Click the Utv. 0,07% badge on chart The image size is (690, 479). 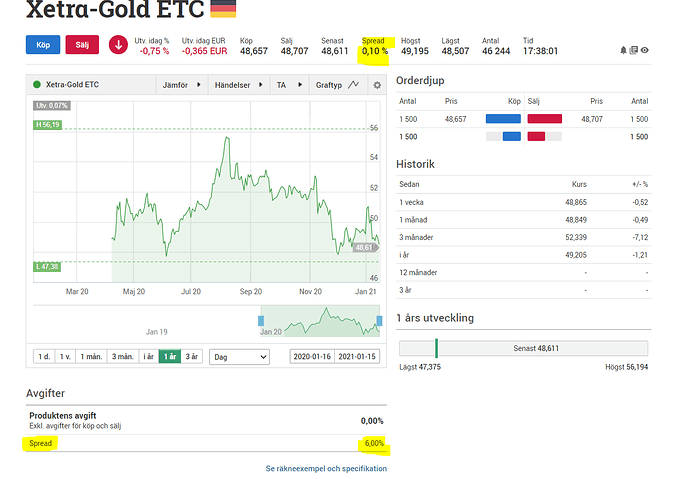click(52, 106)
